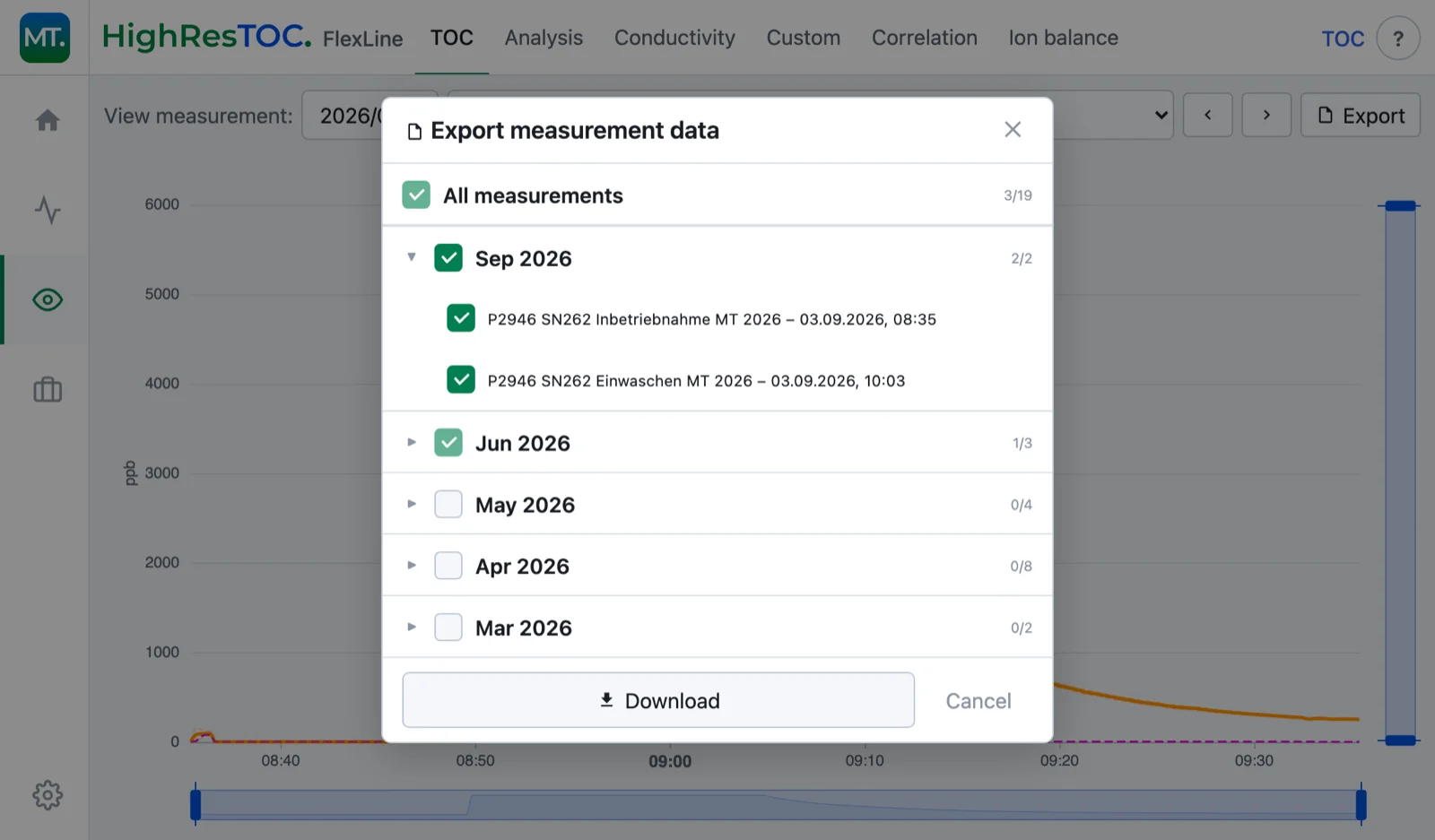Viewport: 1435px width, 840px height.
Task: Expand the Apr 2026 group
Action: [x=412, y=565]
